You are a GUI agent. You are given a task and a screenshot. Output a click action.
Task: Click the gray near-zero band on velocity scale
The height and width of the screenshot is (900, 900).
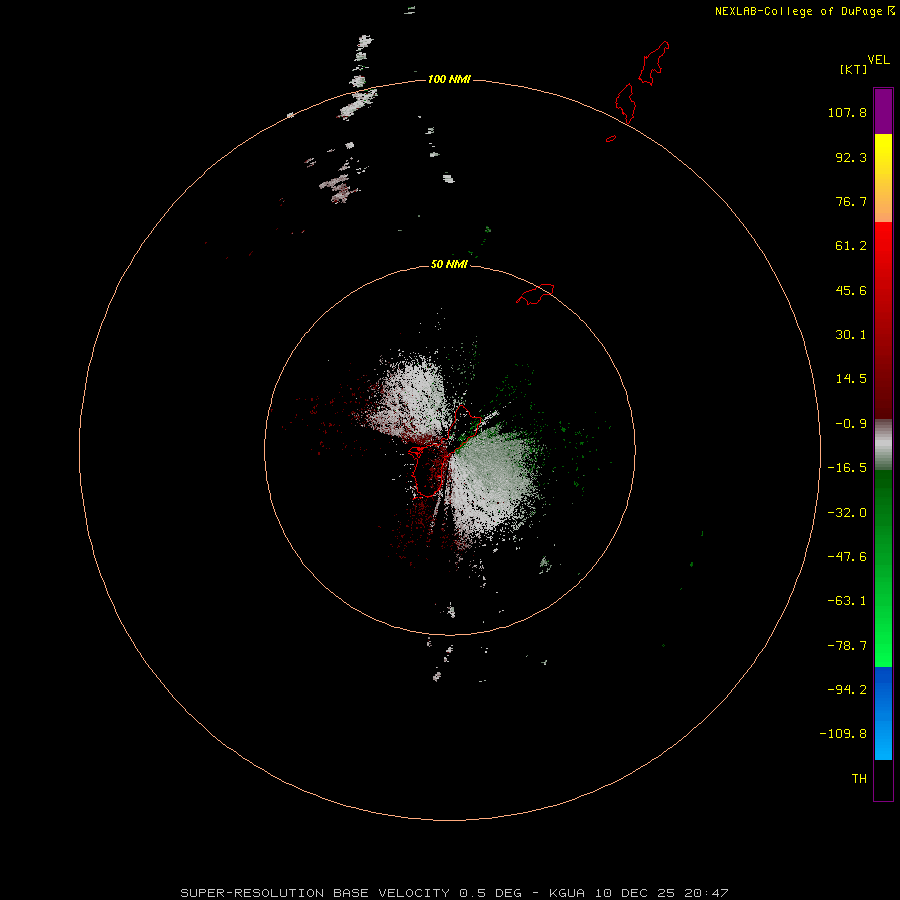pyautogui.click(x=883, y=445)
